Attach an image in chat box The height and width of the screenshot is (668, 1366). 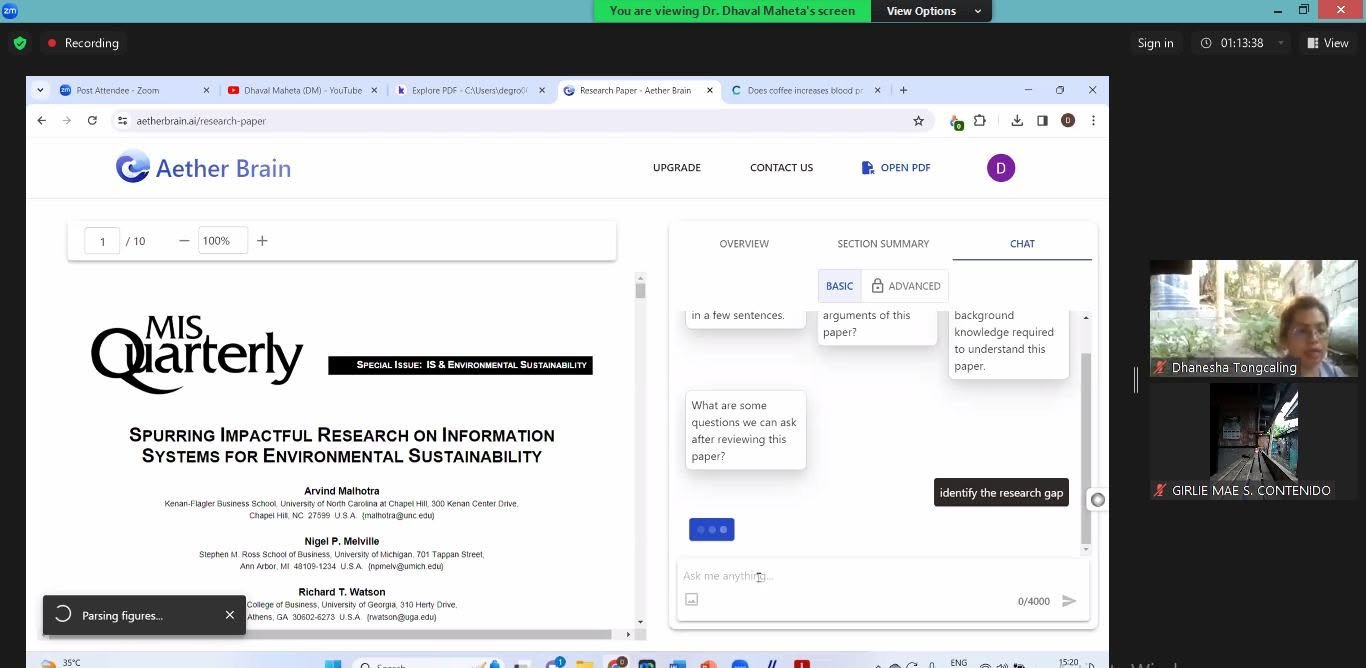[x=691, y=600]
